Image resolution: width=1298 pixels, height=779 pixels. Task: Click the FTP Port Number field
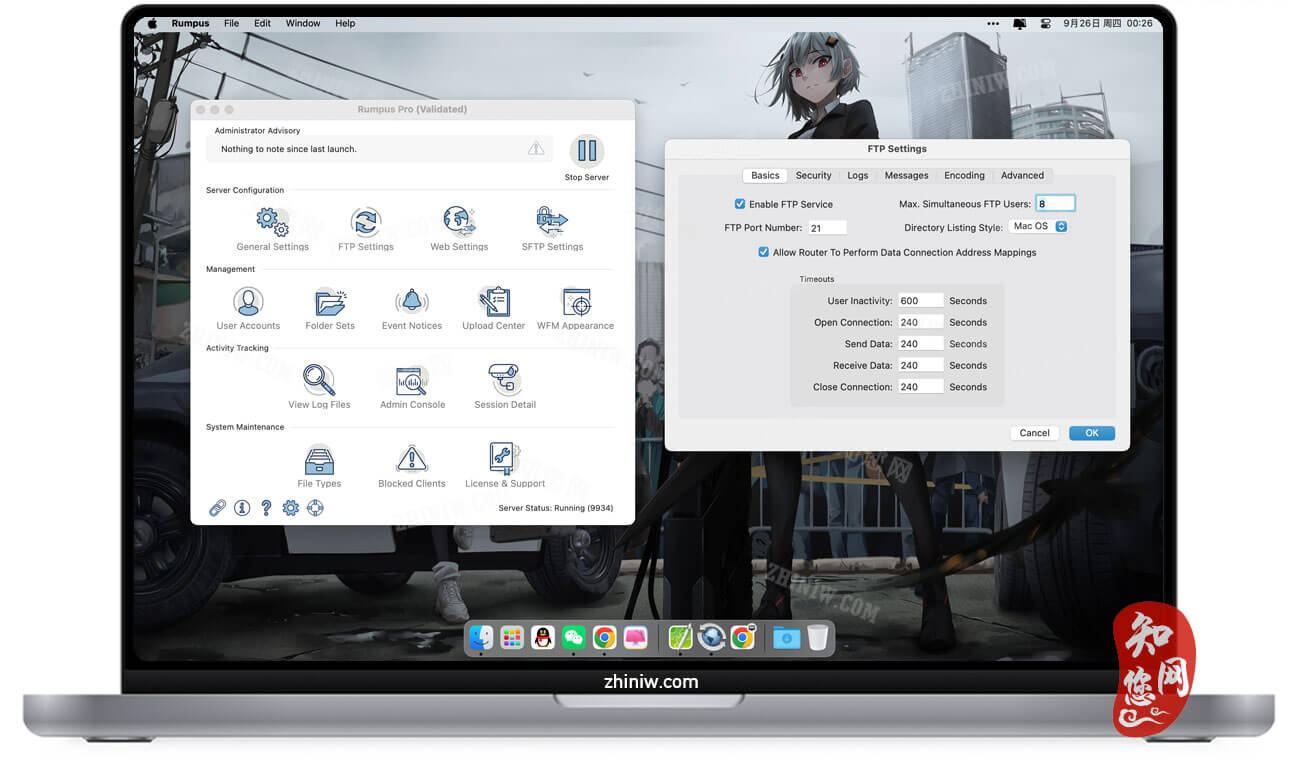coord(827,228)
